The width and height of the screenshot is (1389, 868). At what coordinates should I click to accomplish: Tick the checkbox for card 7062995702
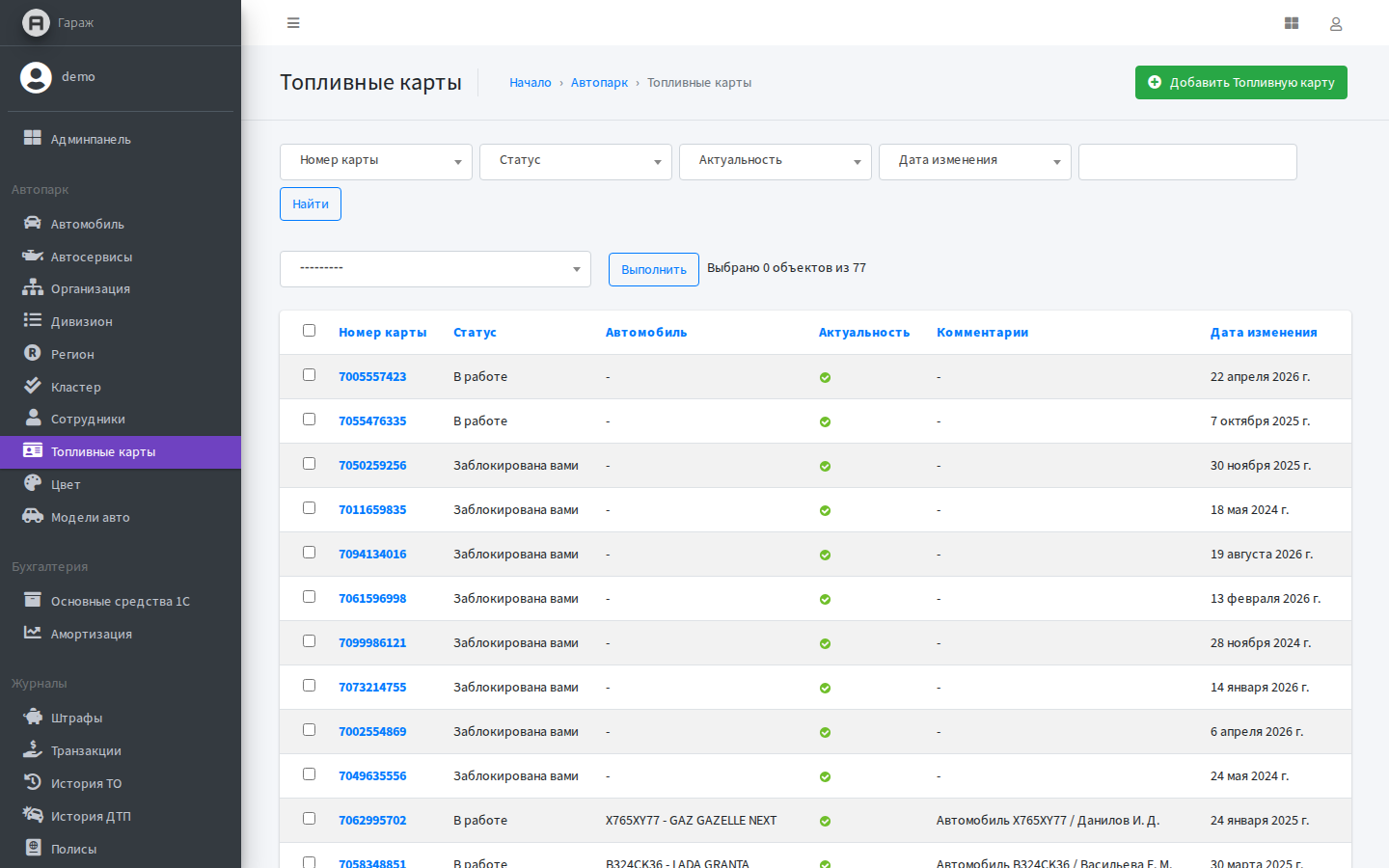[309, 819]
